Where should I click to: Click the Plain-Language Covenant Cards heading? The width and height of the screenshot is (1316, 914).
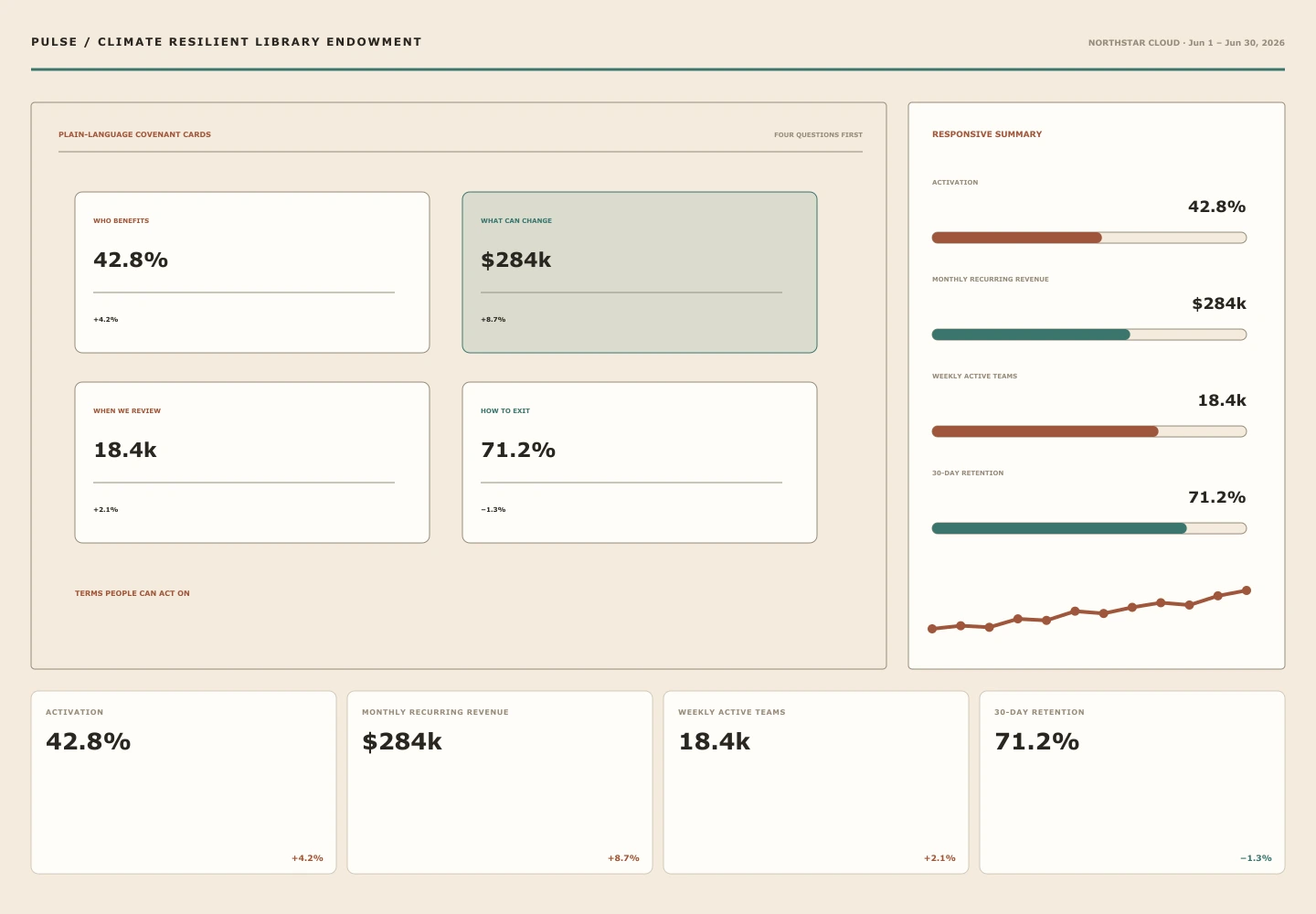(134, 134)
